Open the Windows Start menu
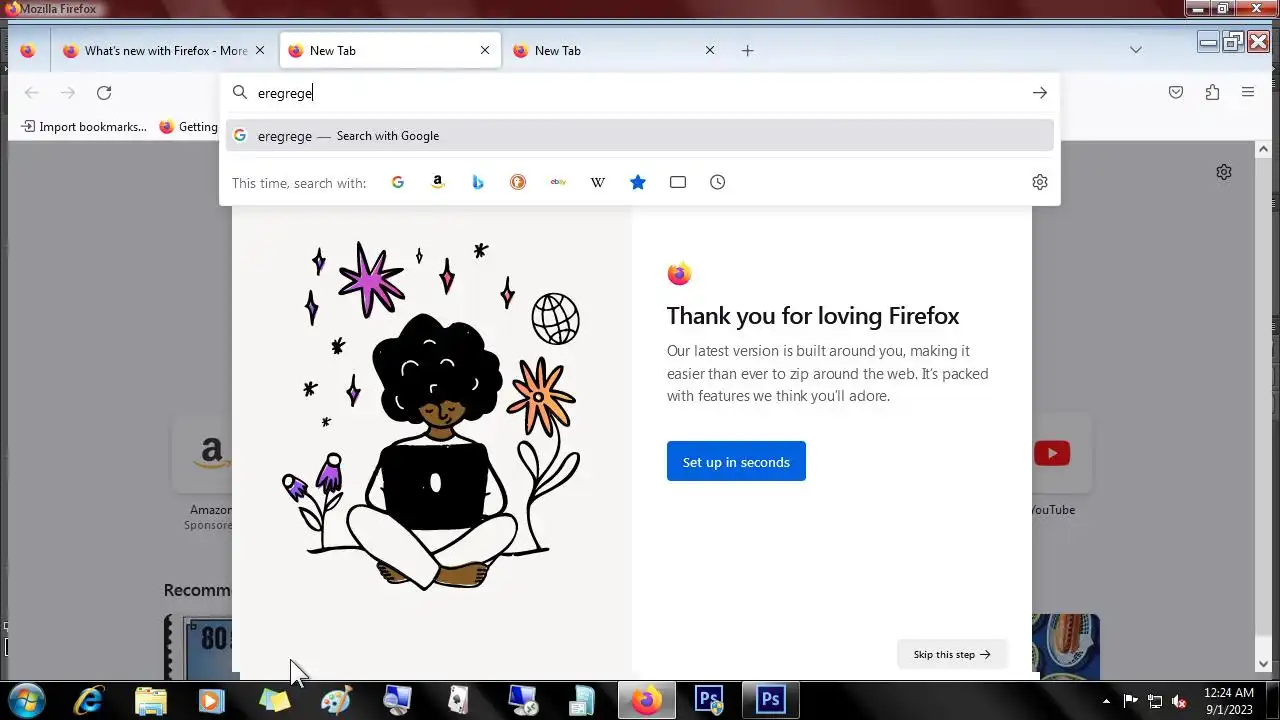1280x720 pixels. pyautogui.click(x=26, y=700)
